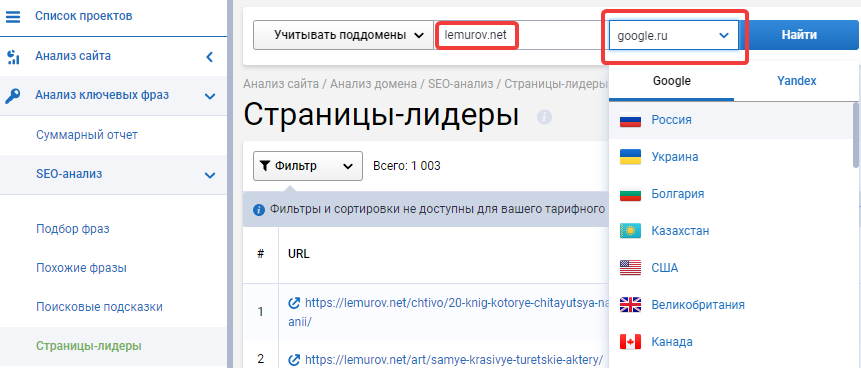Toggle the SEO-анализ section chevron
Image resolution: width=861 pixels, height=369 pixels.
click(x=209, y=175)
